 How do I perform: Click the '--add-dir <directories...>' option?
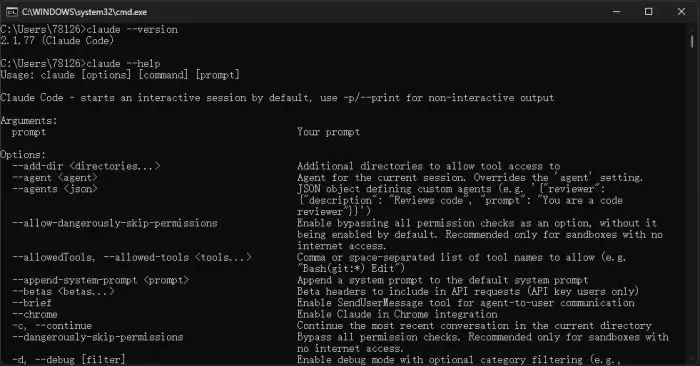pos(86,166)
